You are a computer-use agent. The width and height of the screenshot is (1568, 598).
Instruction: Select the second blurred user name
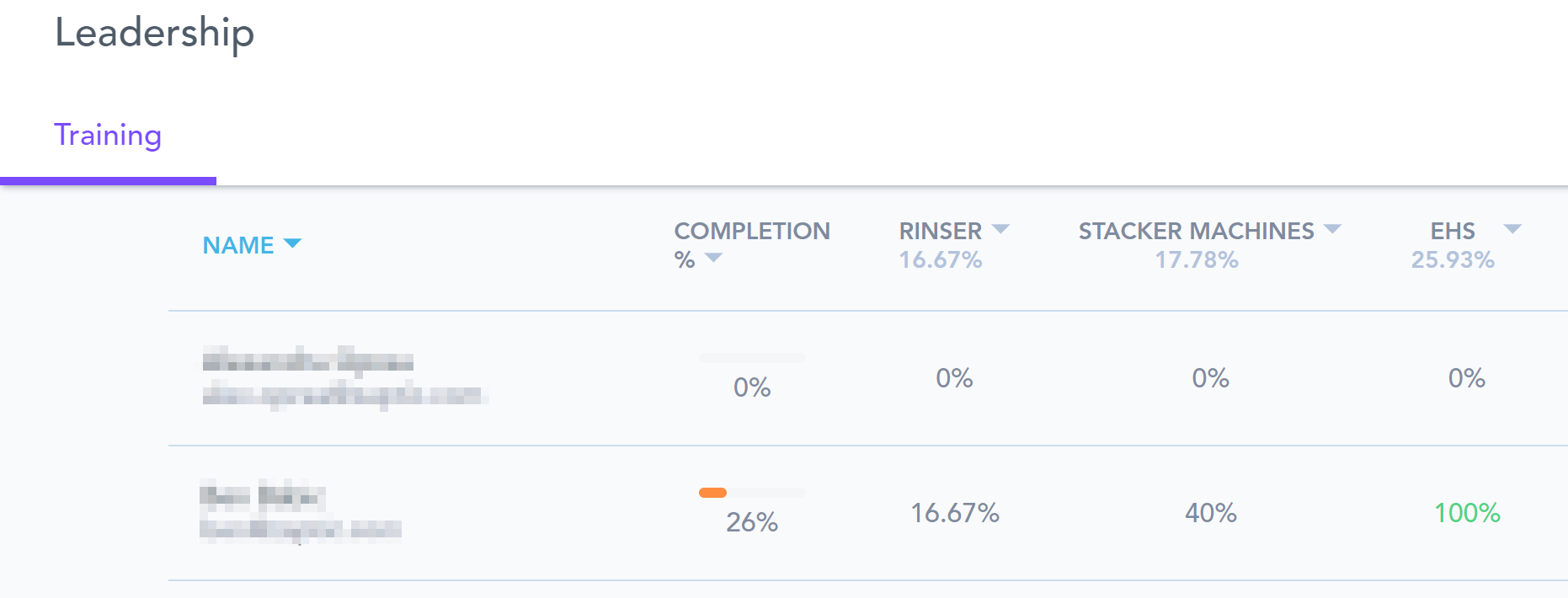pos(263,497)
